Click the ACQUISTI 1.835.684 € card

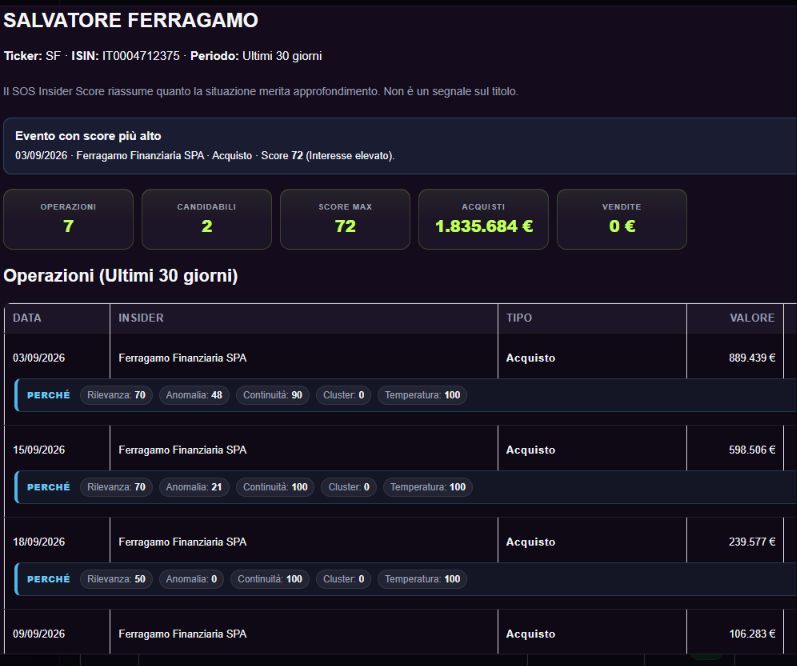pos(483,219)
